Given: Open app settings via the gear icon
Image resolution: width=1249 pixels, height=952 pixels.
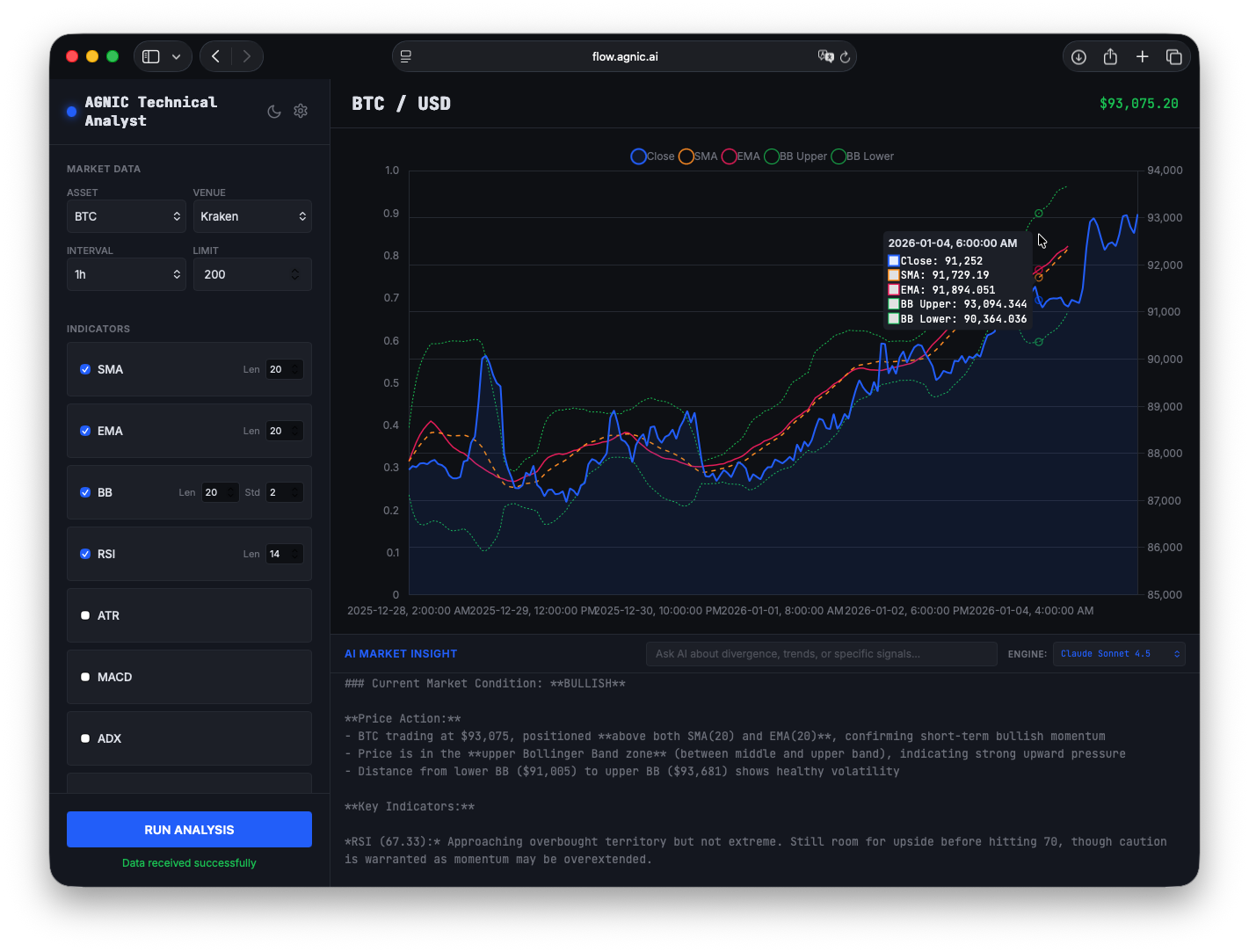Looking at the screenshot, I should [301, 111].
